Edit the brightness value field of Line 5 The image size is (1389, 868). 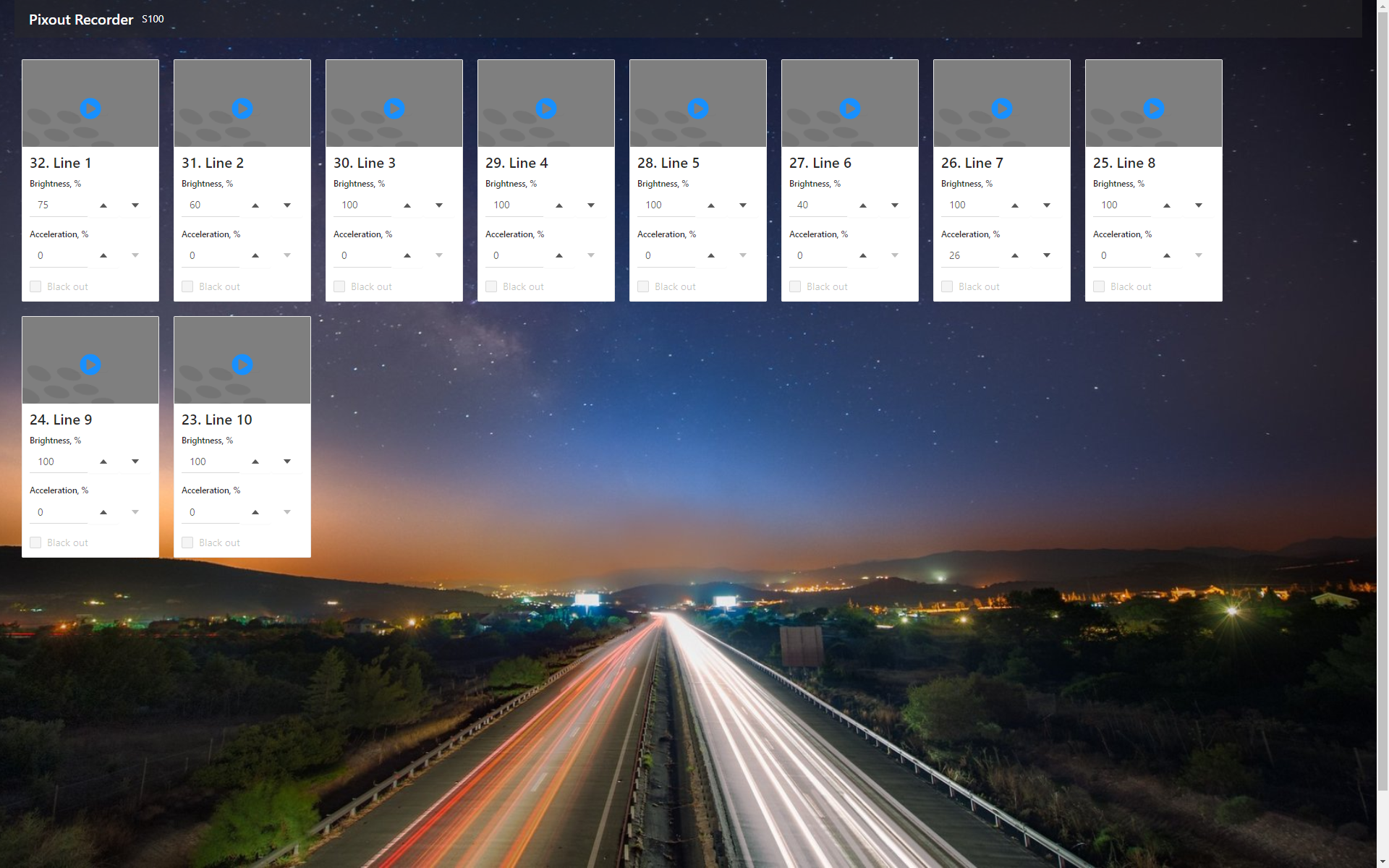coord(662,205)
